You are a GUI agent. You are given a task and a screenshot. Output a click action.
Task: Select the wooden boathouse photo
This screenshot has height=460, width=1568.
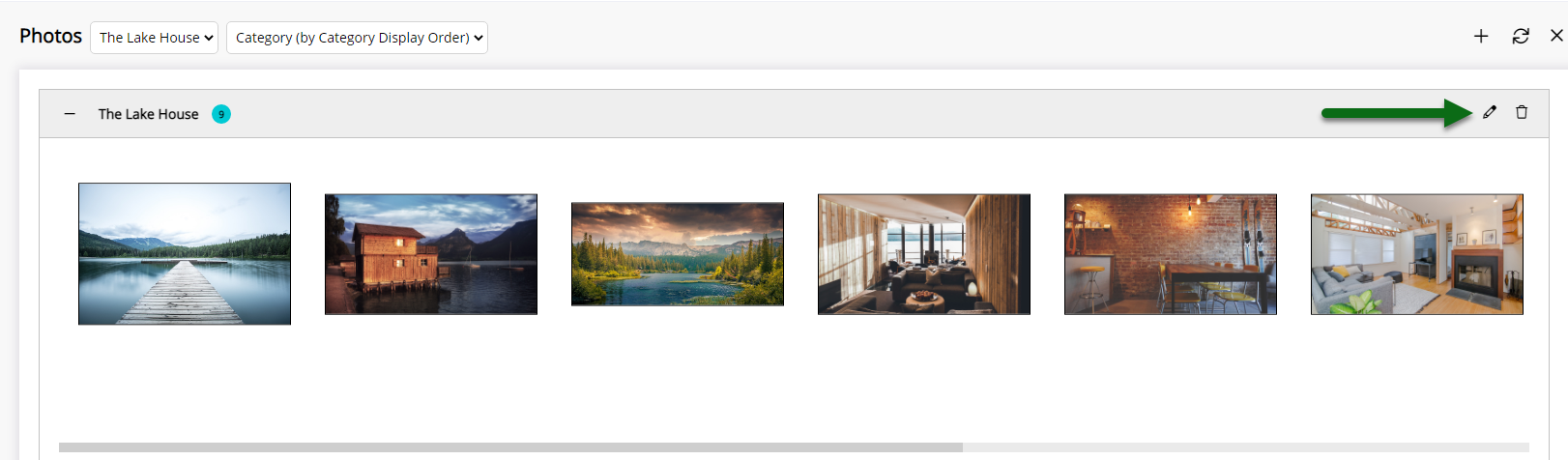[431, 254]
